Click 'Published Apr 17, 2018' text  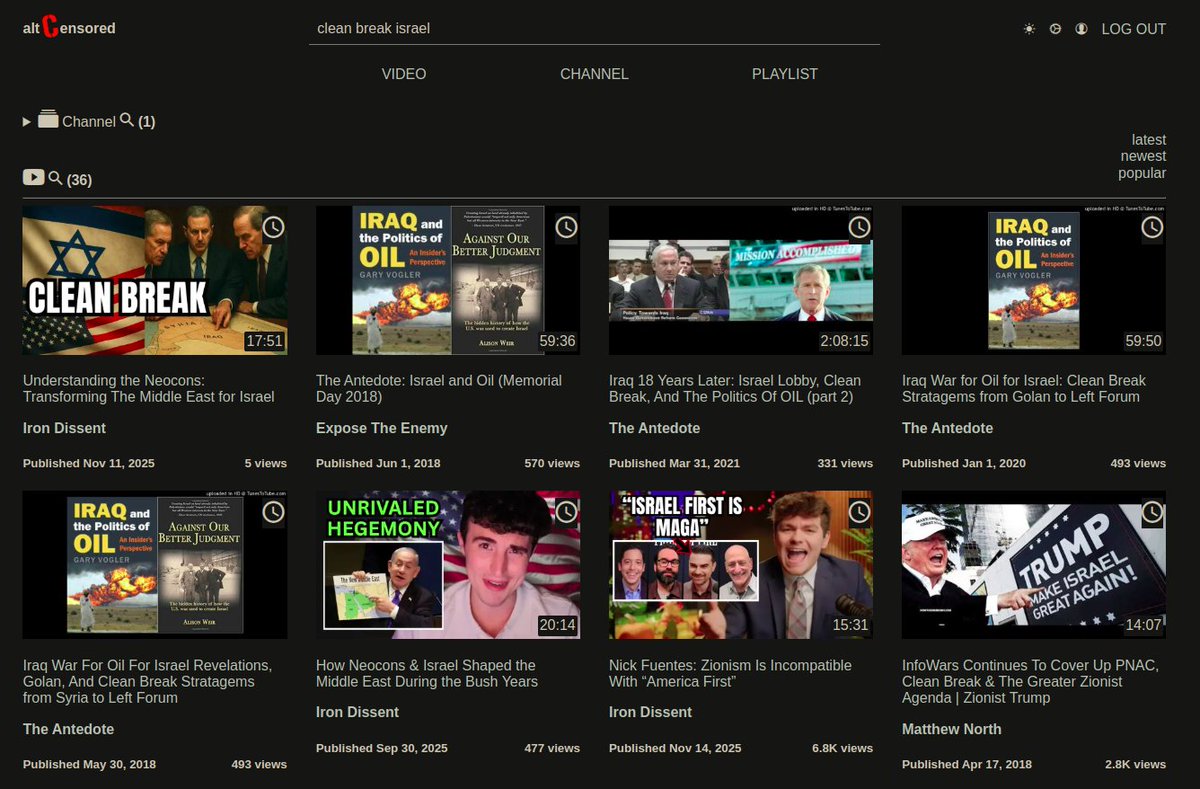click(967, 764)
